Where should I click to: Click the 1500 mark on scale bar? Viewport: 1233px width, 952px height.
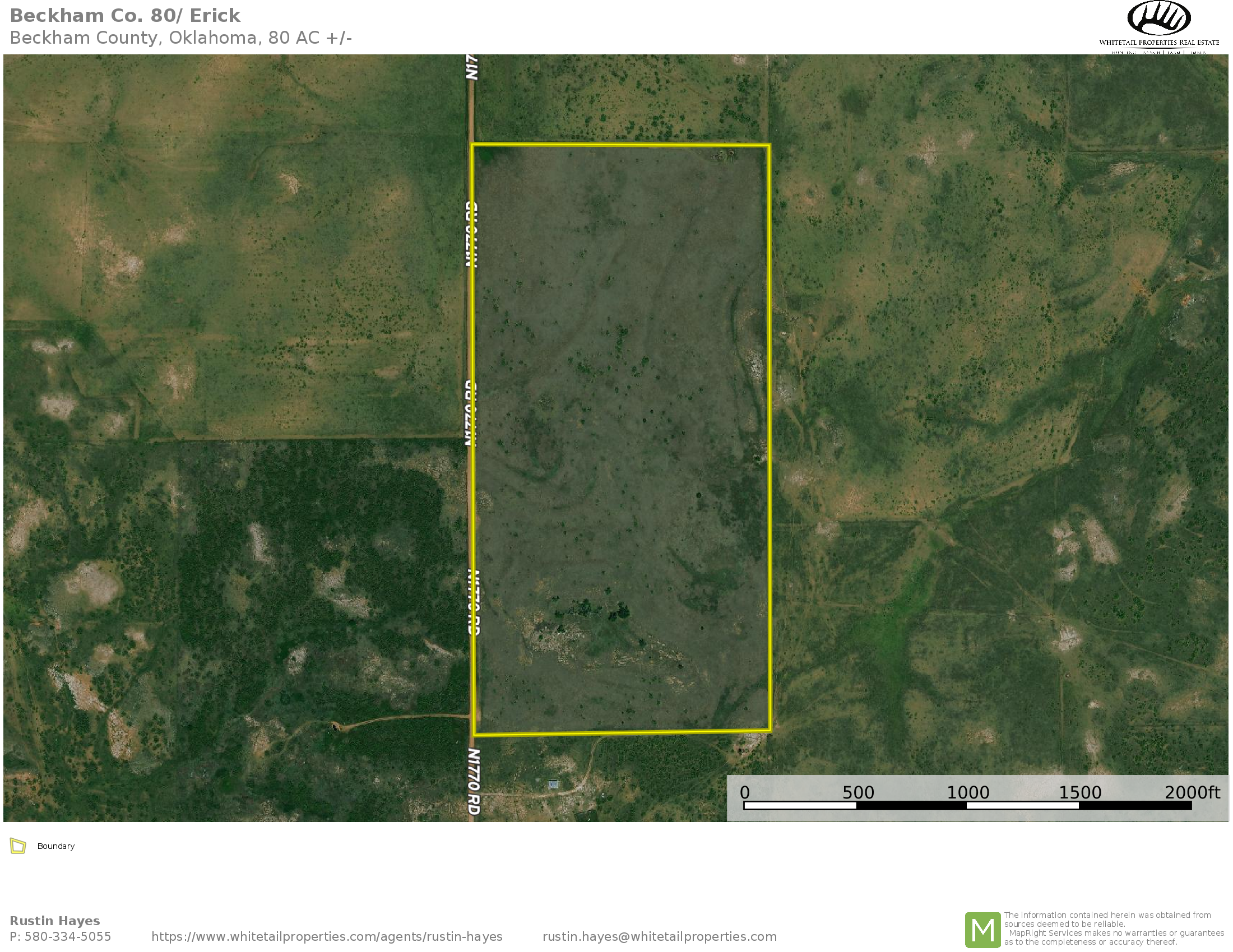point(1079,792)
